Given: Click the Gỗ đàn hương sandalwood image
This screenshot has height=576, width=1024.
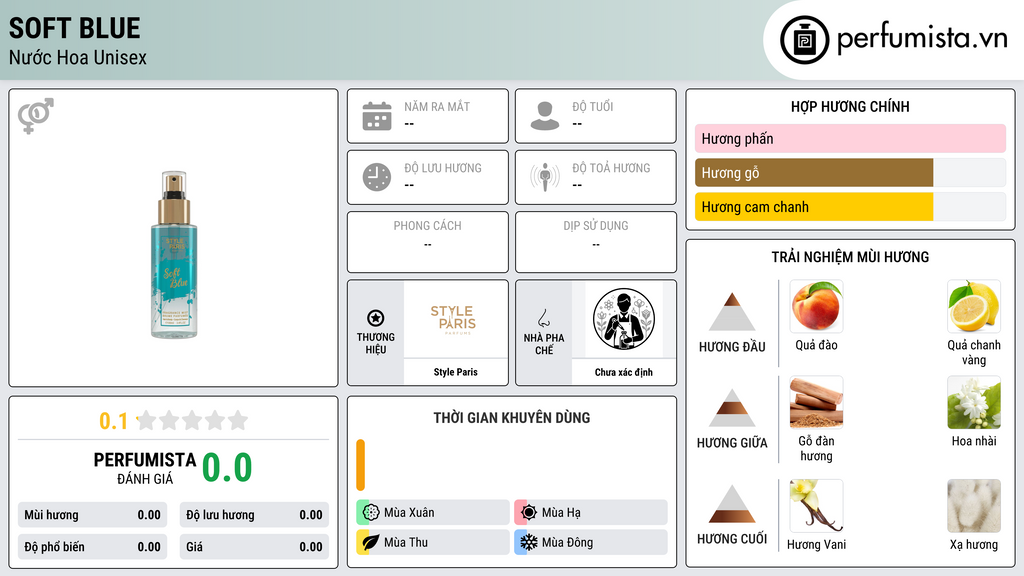Looking at the screenshot, I should [816, 402].
